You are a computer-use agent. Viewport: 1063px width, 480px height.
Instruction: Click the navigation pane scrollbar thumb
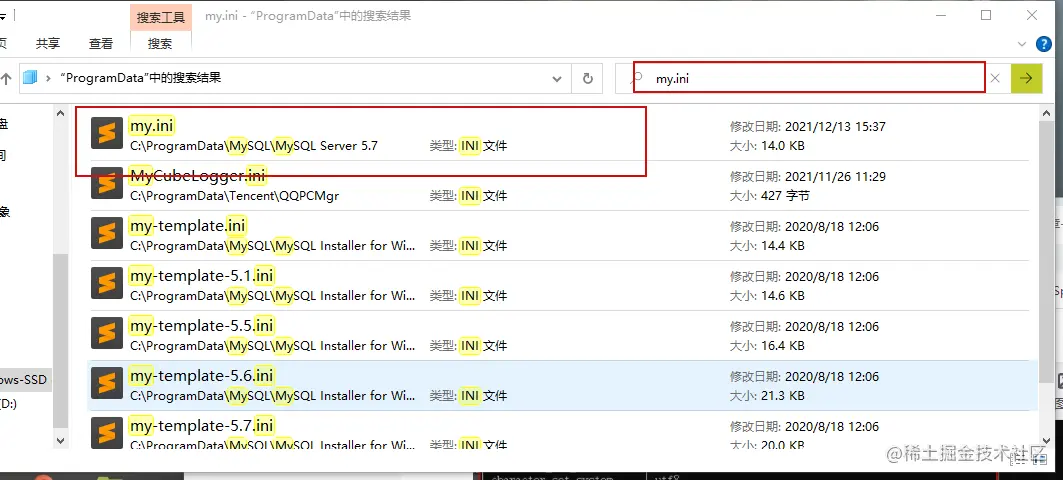click(x=60, y=340)
